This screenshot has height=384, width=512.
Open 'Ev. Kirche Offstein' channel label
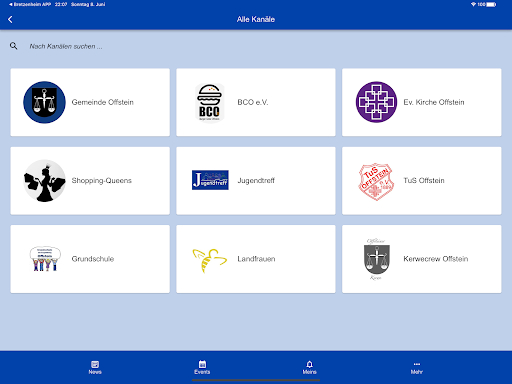coord(434,102)
